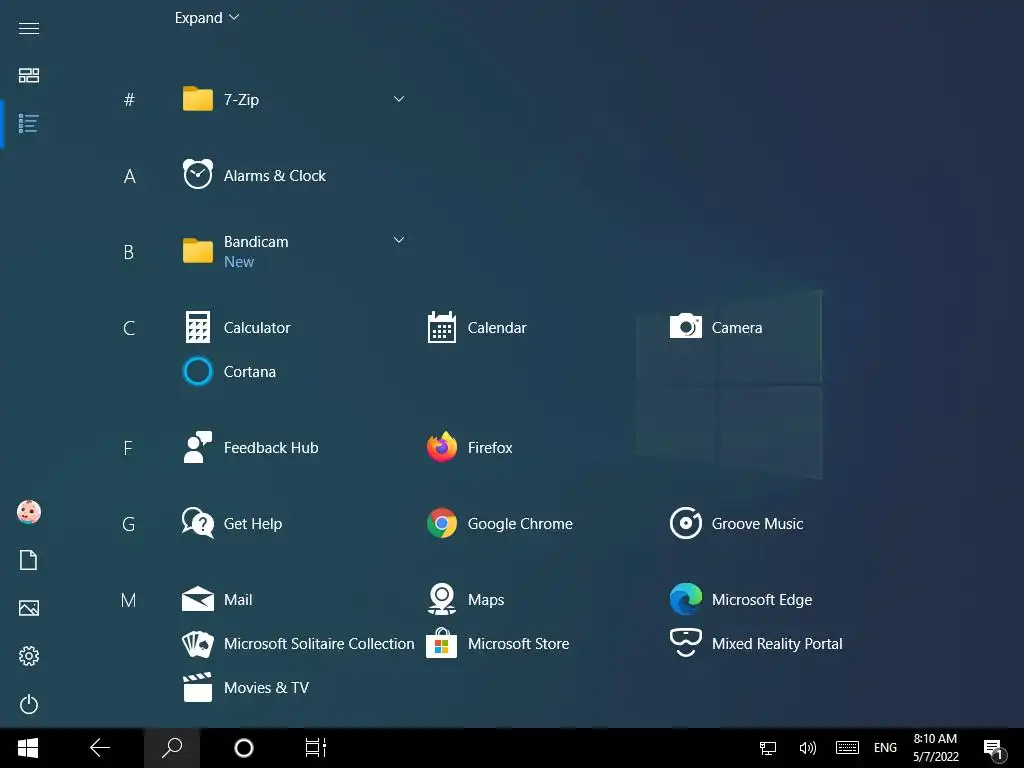
Task: Open the Mail envelope icon
Action: point(197,599)
